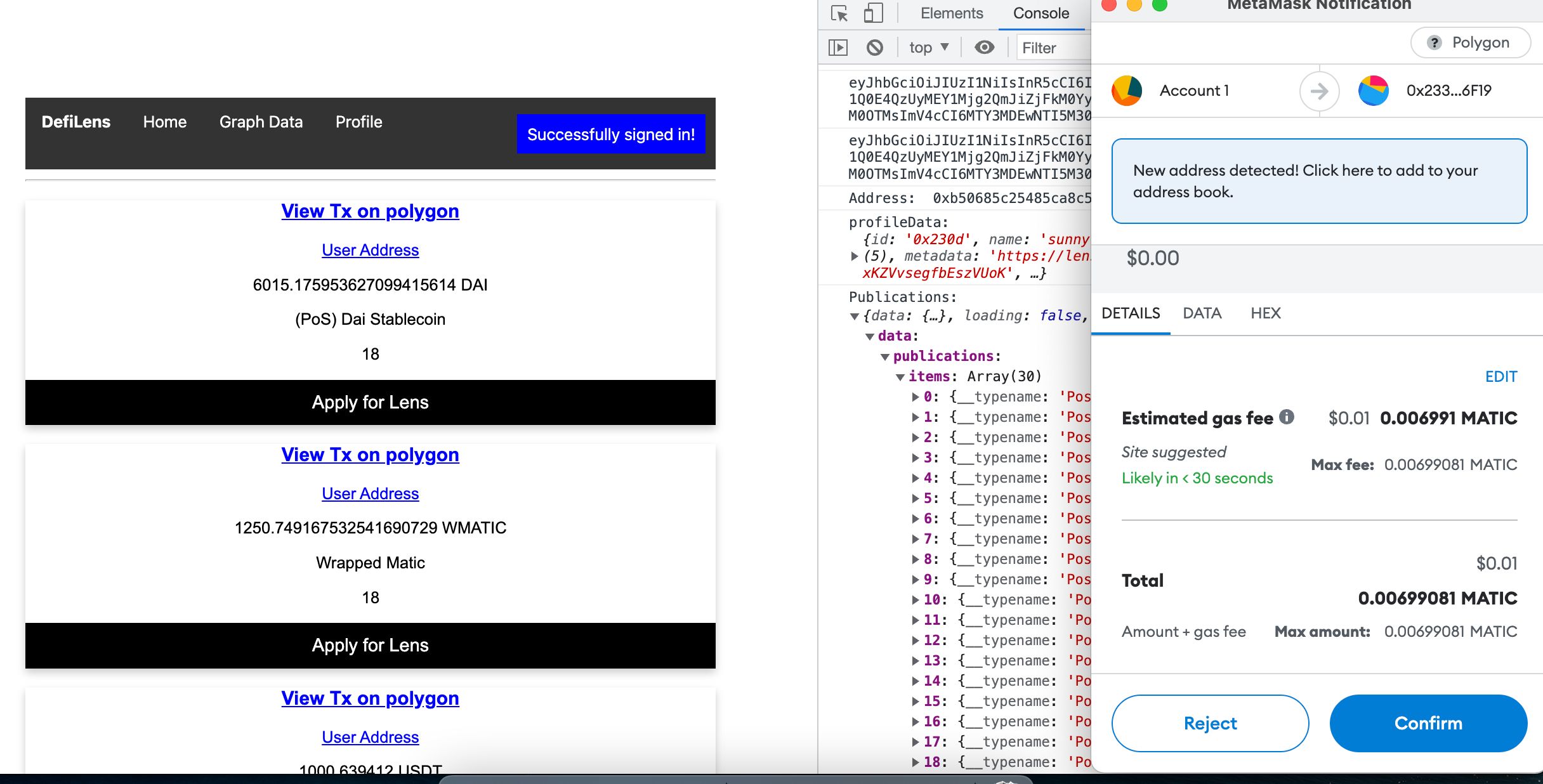This screenshot has height=784, width=1543.
Task: Show the console sidebar panel icon
Action: tap(838, 48)
